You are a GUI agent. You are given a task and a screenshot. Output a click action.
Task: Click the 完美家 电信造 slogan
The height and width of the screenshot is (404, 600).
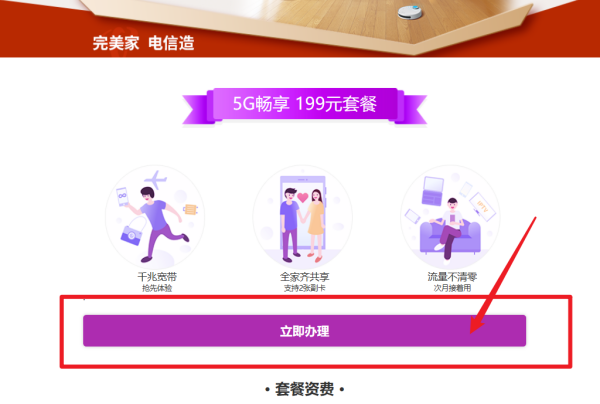coord(143,43)
